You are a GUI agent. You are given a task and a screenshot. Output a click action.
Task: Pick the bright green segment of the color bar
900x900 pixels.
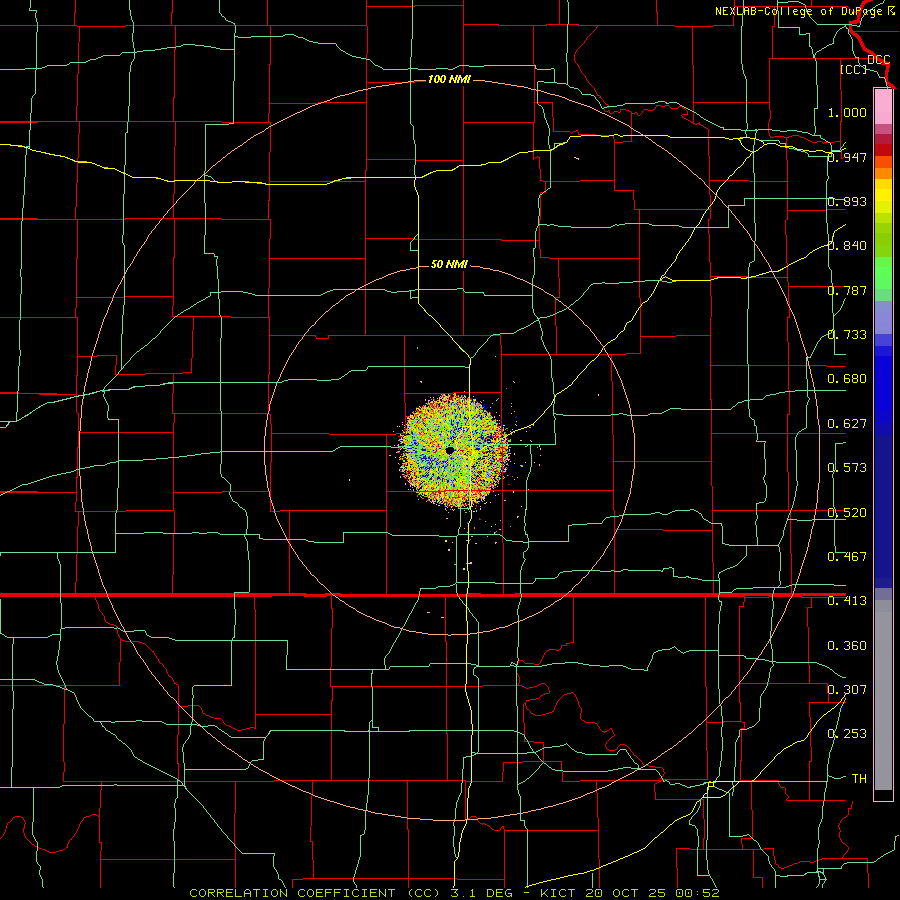click(x=883, y=273)
